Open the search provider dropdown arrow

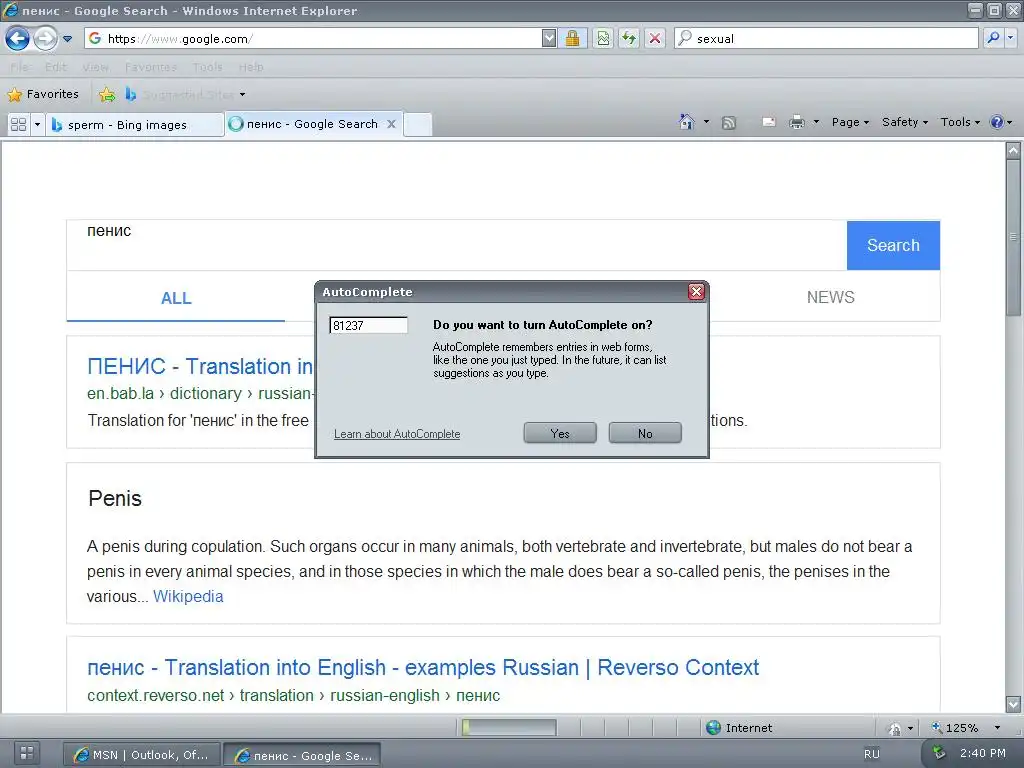1010,38
